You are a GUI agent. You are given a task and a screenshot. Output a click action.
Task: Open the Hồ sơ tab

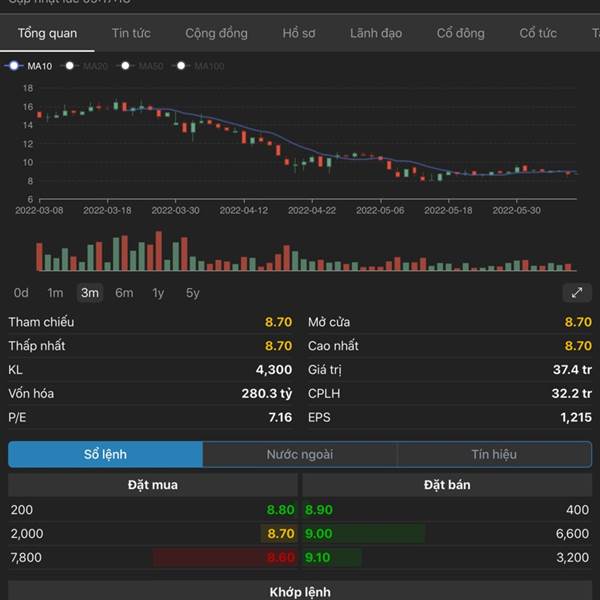pyautogui.click(x=299, y=33)
